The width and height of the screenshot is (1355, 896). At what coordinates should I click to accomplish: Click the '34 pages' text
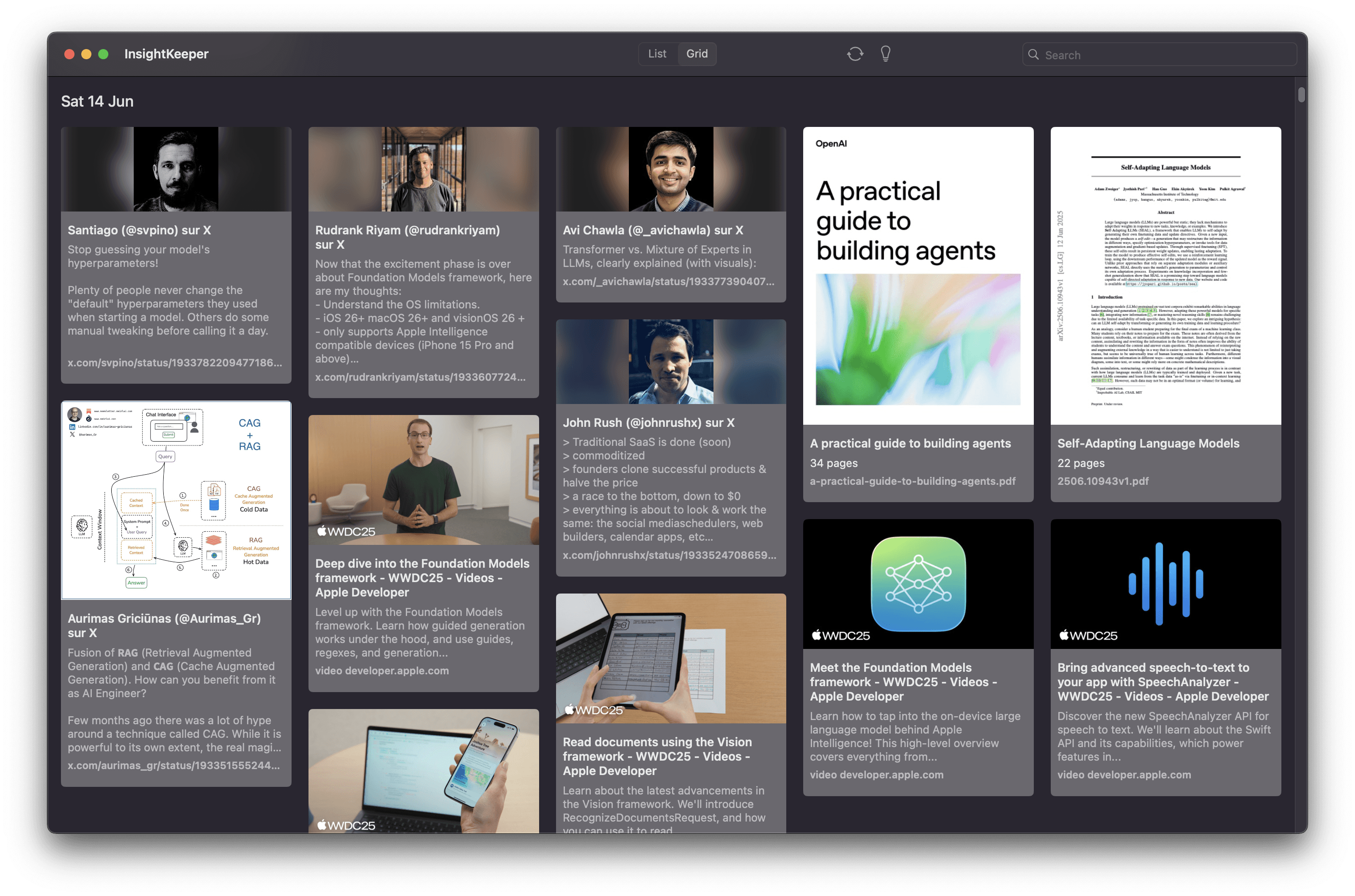pos(833,463)
